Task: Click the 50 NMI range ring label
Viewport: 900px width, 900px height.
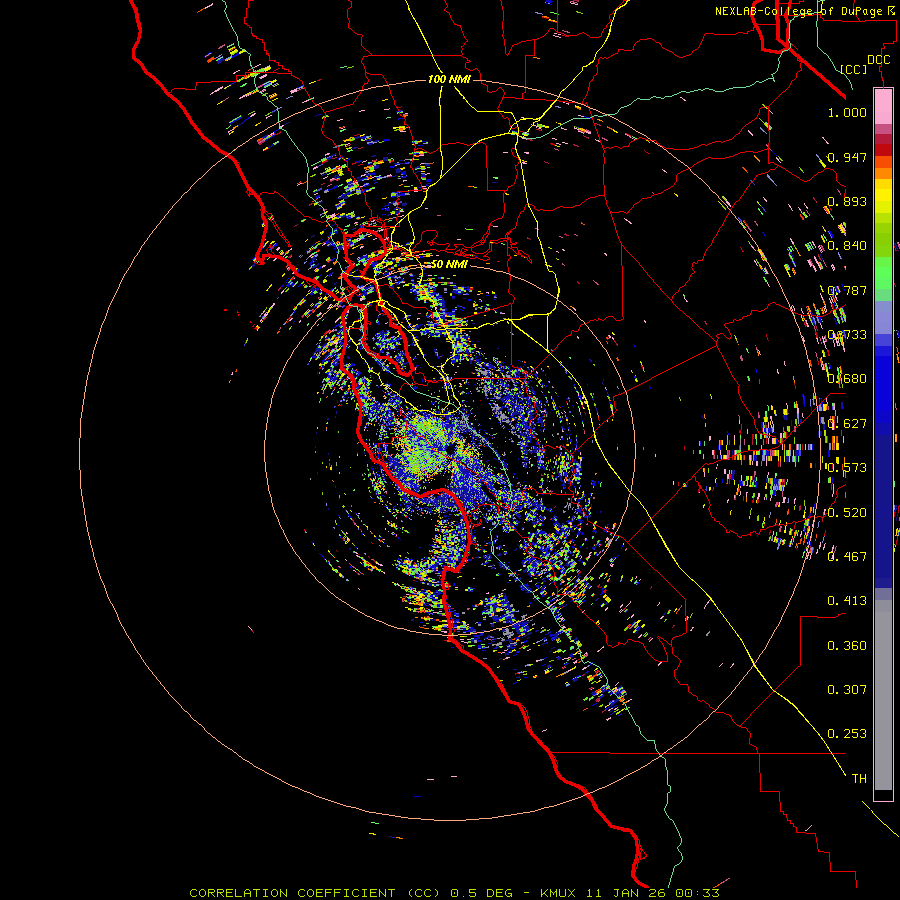Action: click(449, 264)
